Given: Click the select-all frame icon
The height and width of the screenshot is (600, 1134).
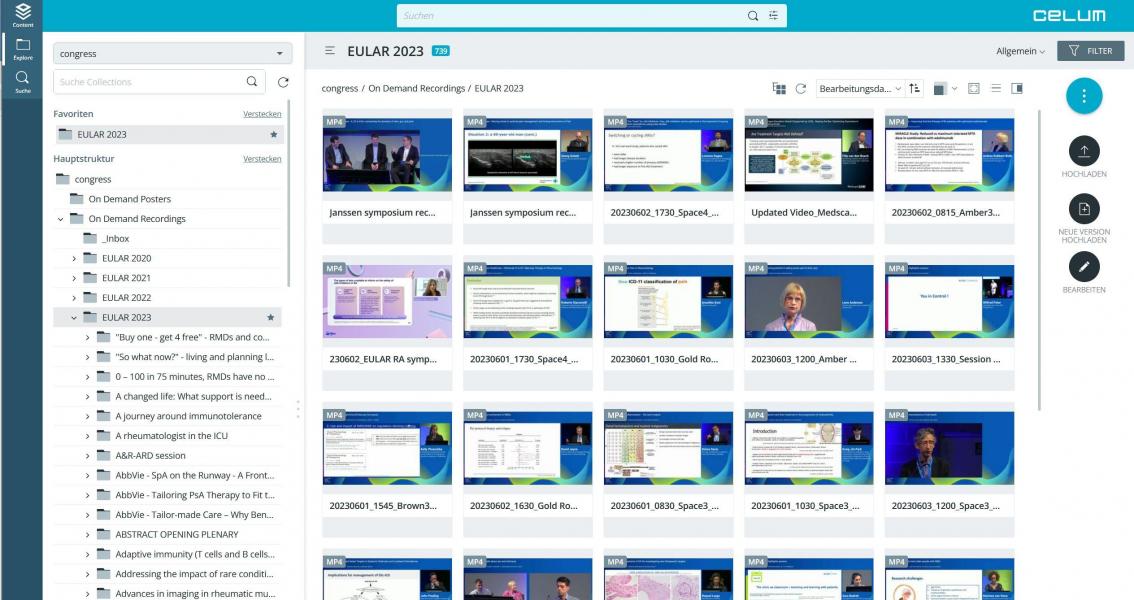Looking at the screenshot, I should tap(973, 88).
